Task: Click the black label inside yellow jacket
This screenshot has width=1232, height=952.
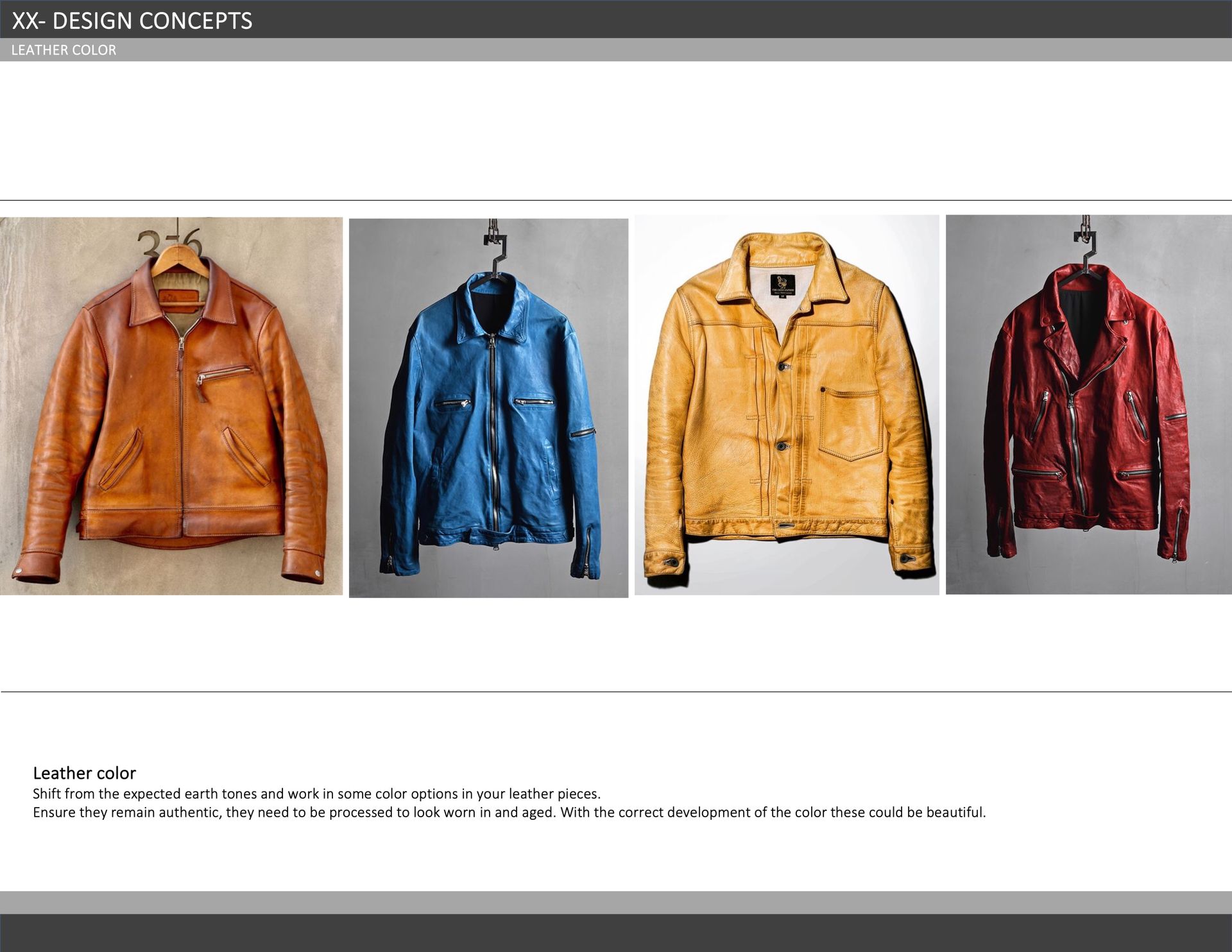Action: pos(782,285)
